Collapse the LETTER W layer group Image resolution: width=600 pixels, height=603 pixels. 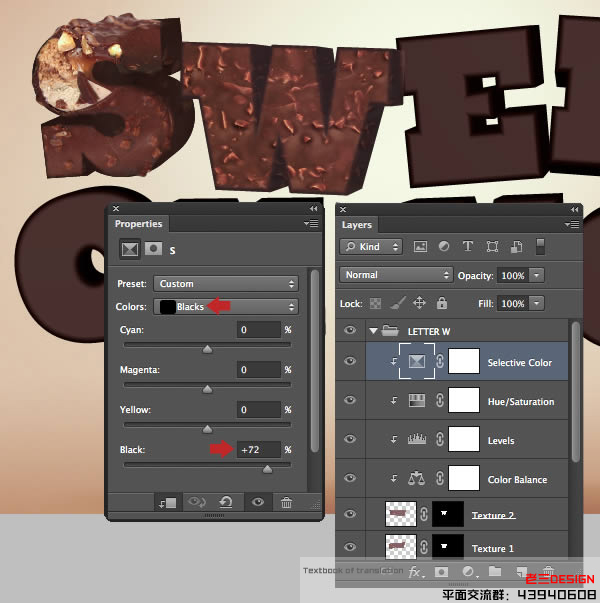373,331
